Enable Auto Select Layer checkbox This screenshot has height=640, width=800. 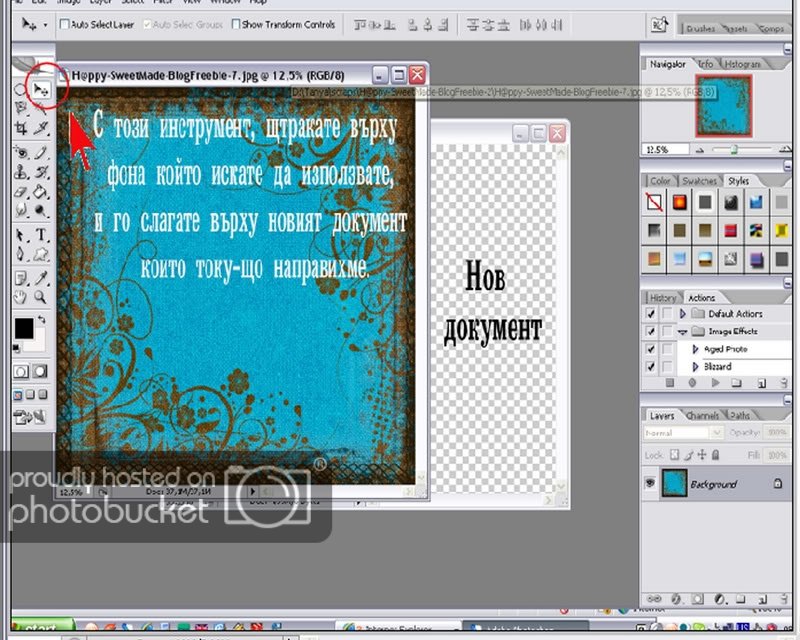click(x=65, y=24)
